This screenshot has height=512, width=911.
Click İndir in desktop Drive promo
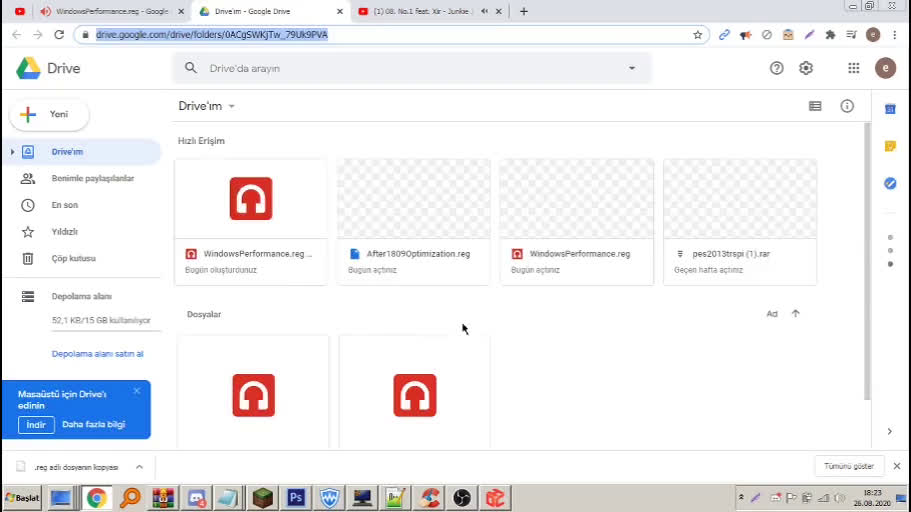coord(36,424)
